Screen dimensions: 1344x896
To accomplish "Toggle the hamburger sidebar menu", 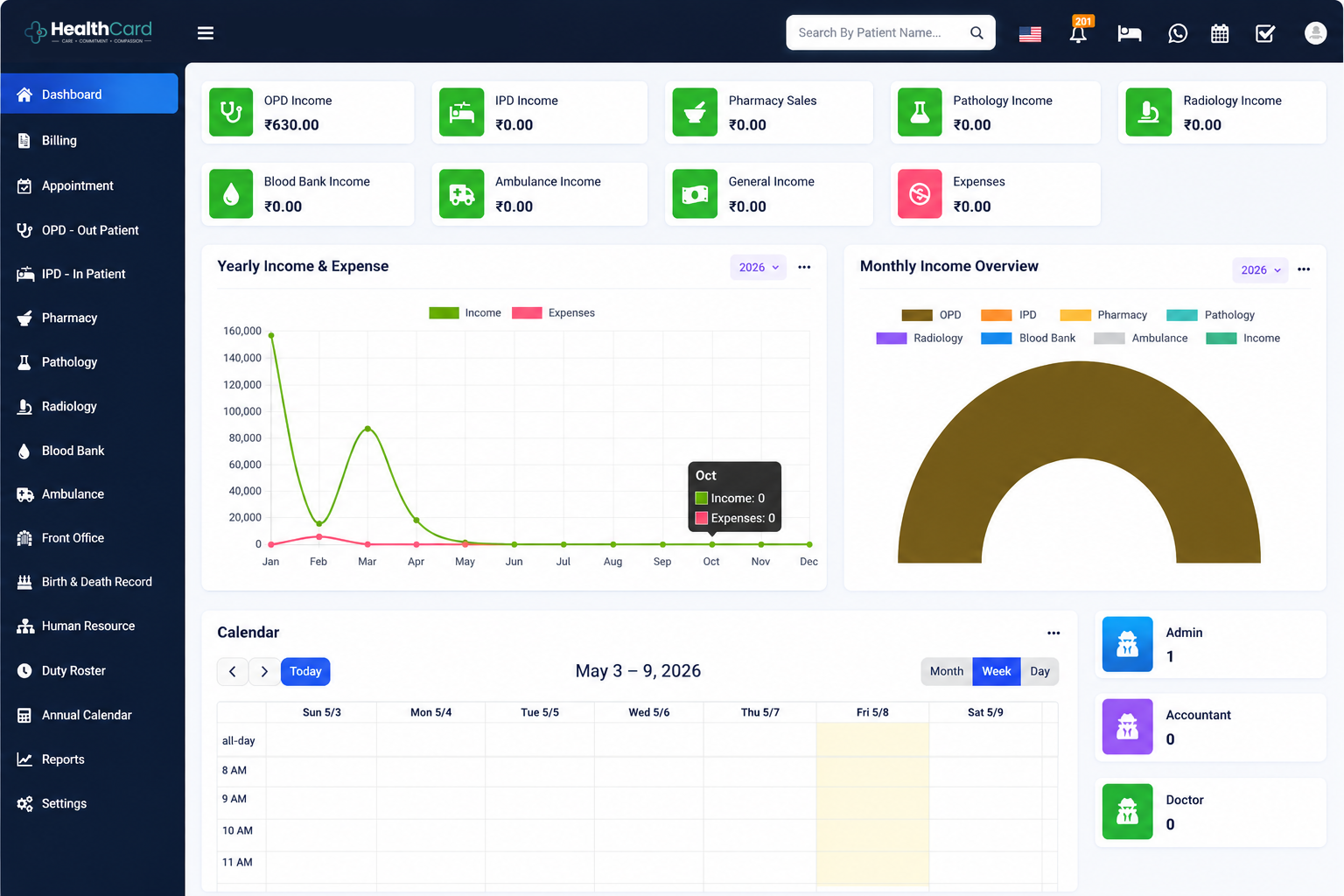I will coord(206,33).
